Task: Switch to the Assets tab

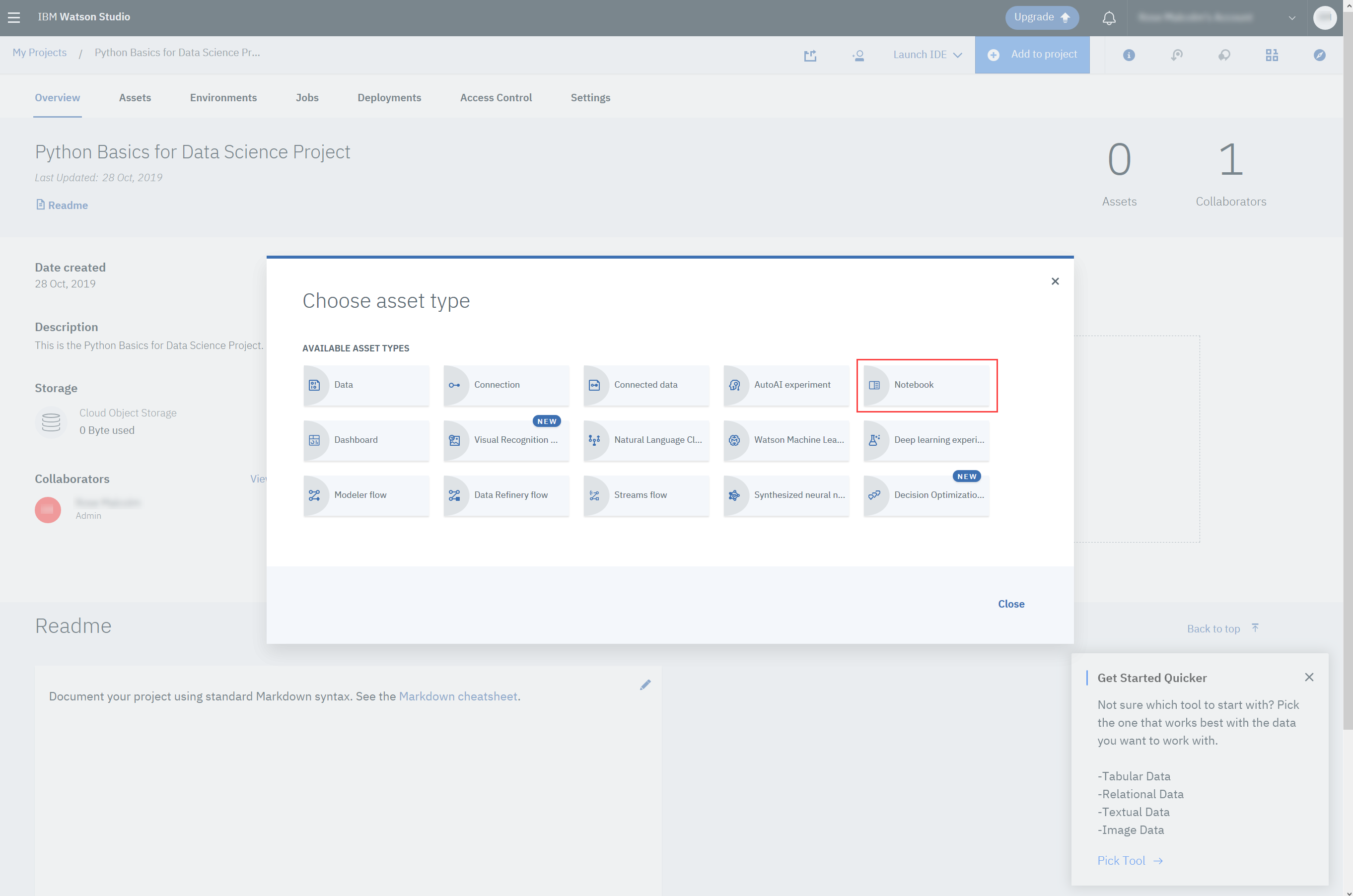Action: click(135, 98)
